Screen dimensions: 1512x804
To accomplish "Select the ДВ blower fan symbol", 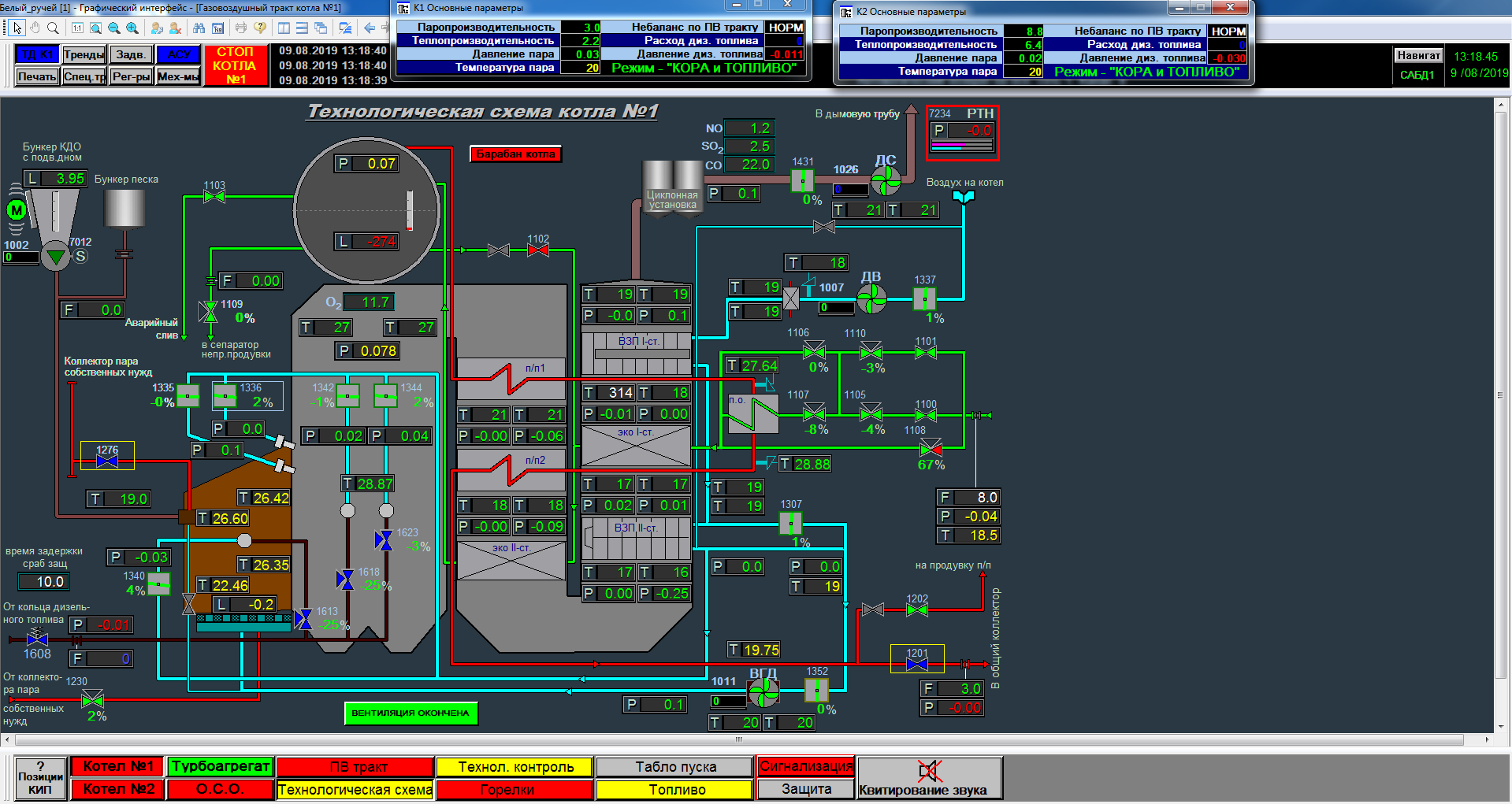I will (871, 298).
